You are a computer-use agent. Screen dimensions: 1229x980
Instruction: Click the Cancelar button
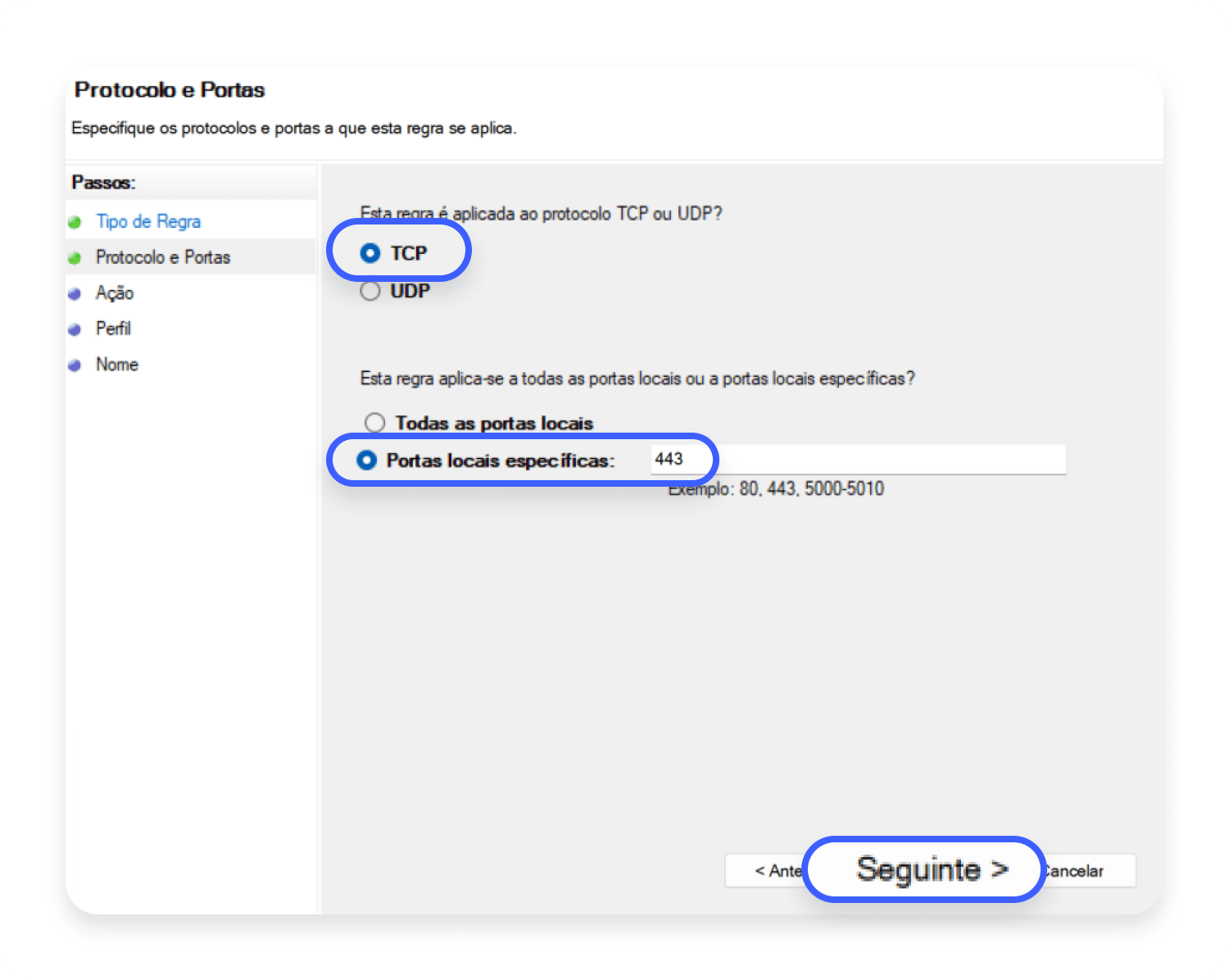tap(1089, 871)
